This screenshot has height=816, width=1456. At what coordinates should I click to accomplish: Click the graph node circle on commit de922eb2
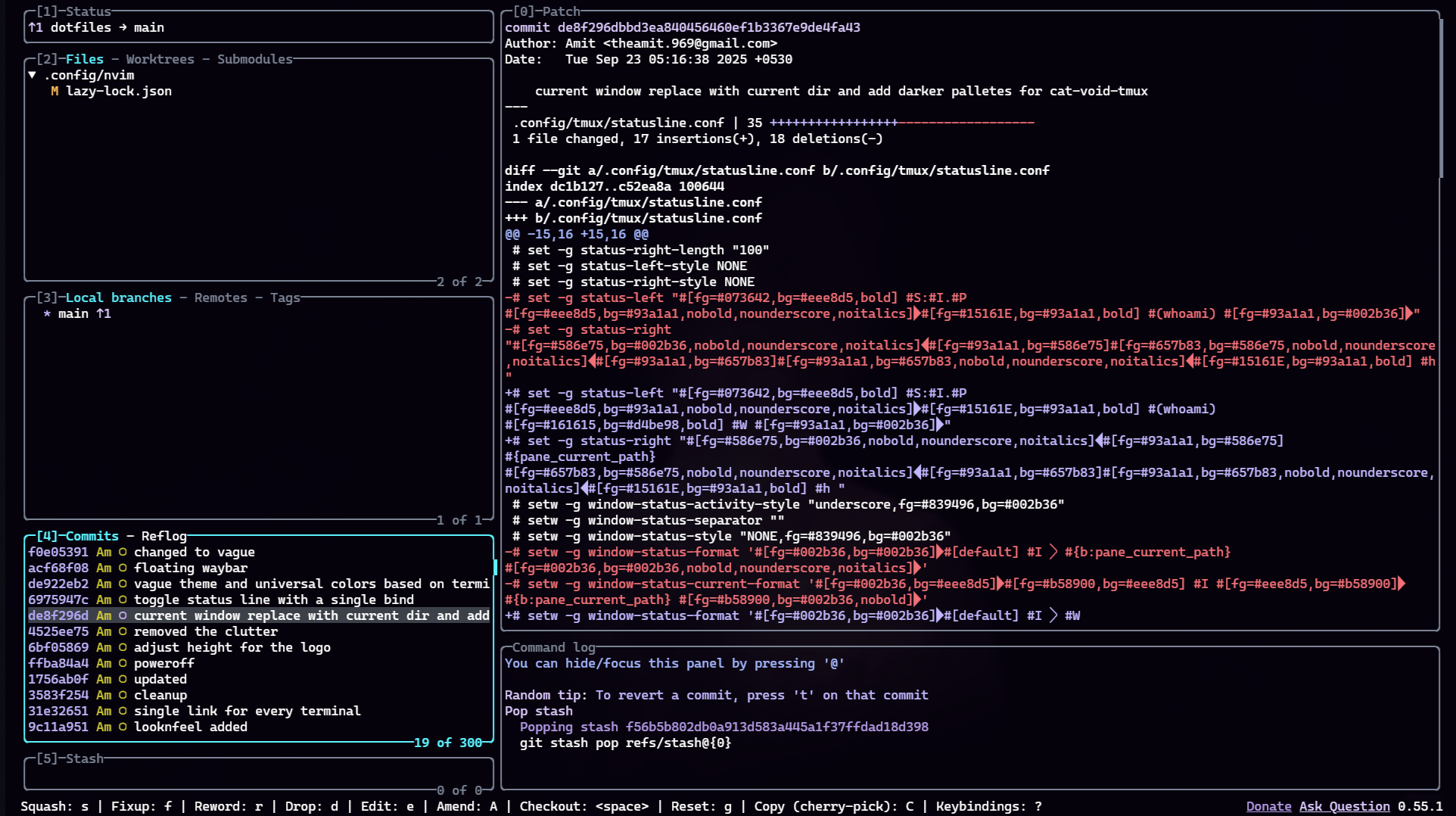[123, 584]
